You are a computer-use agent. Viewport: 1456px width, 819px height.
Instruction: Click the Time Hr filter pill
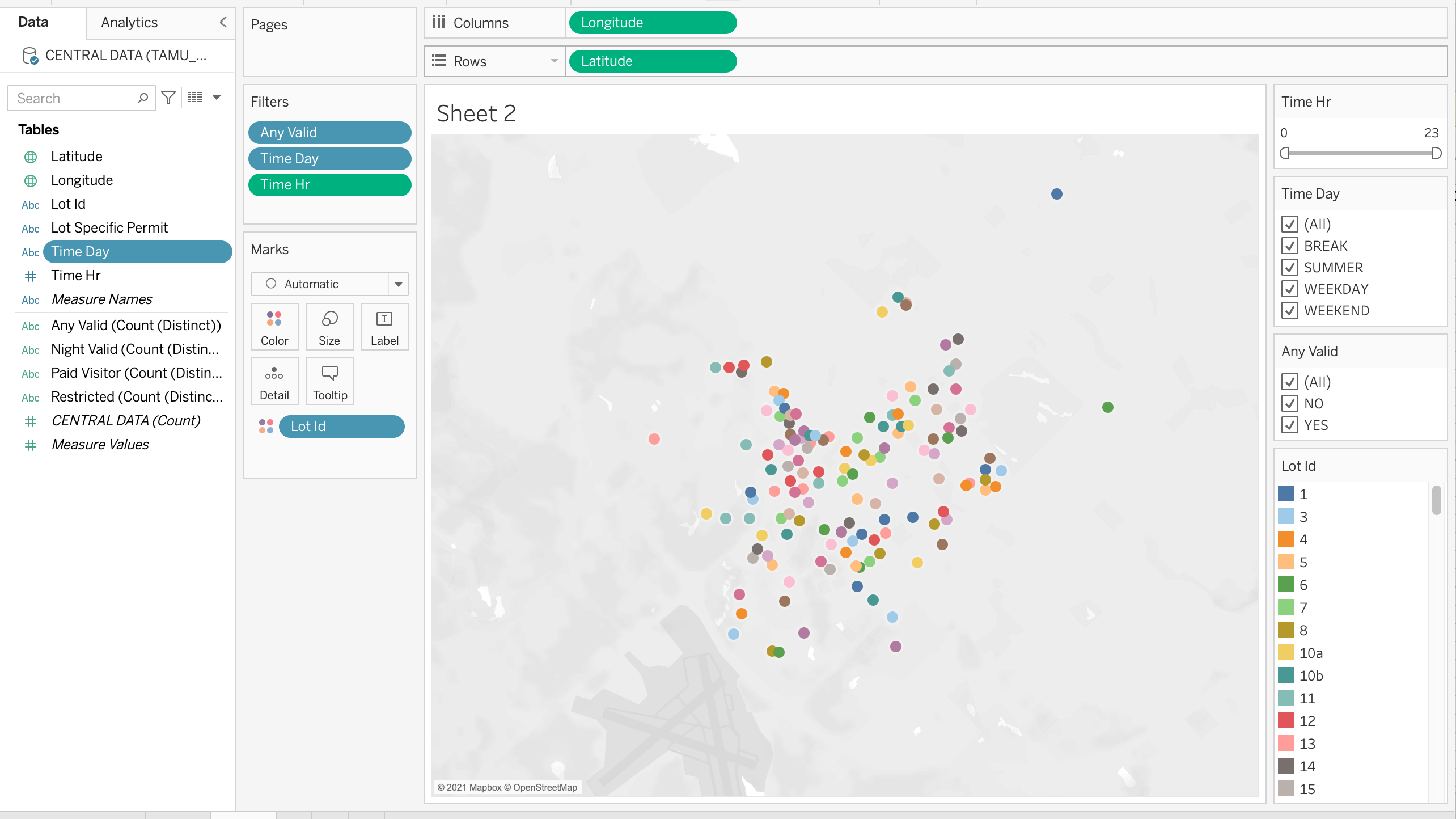329,185
